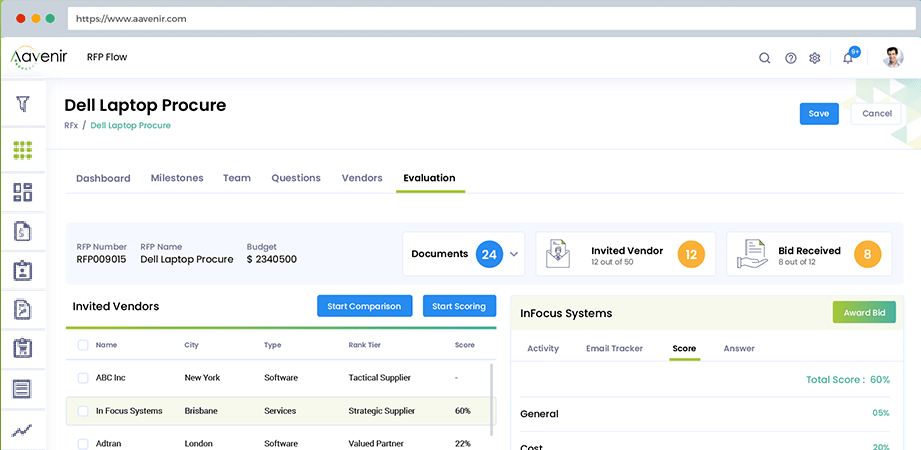This screenshot has width=921, height=450.
Task: Open the shopping cart clipboard sidebar icon
Action: pos(23,348)
